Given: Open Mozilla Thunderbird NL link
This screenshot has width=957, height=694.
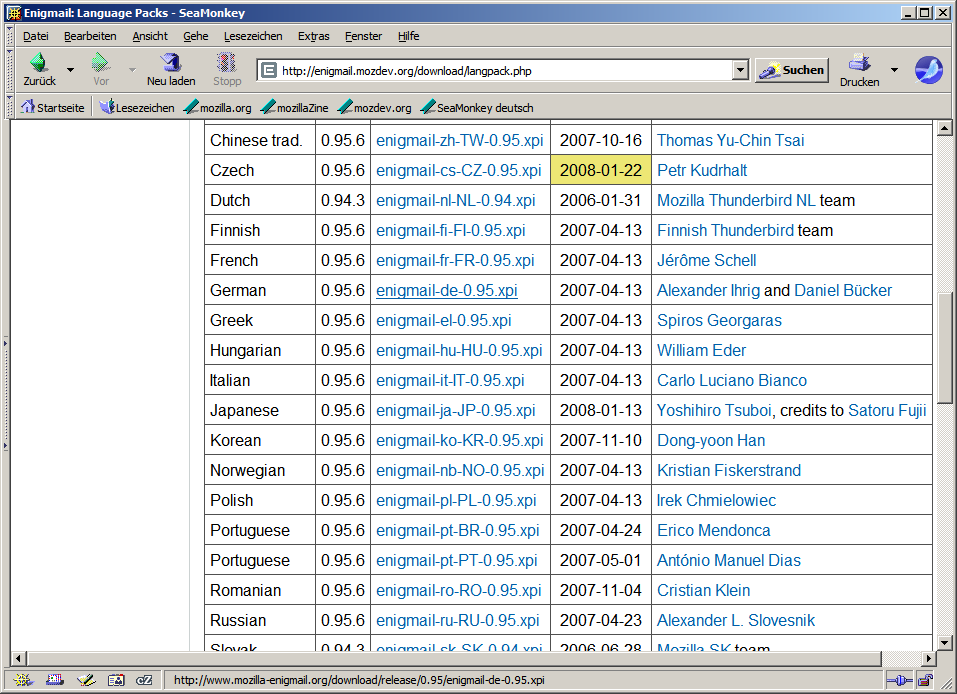Looking at the screenshot, I should point(736,200).
